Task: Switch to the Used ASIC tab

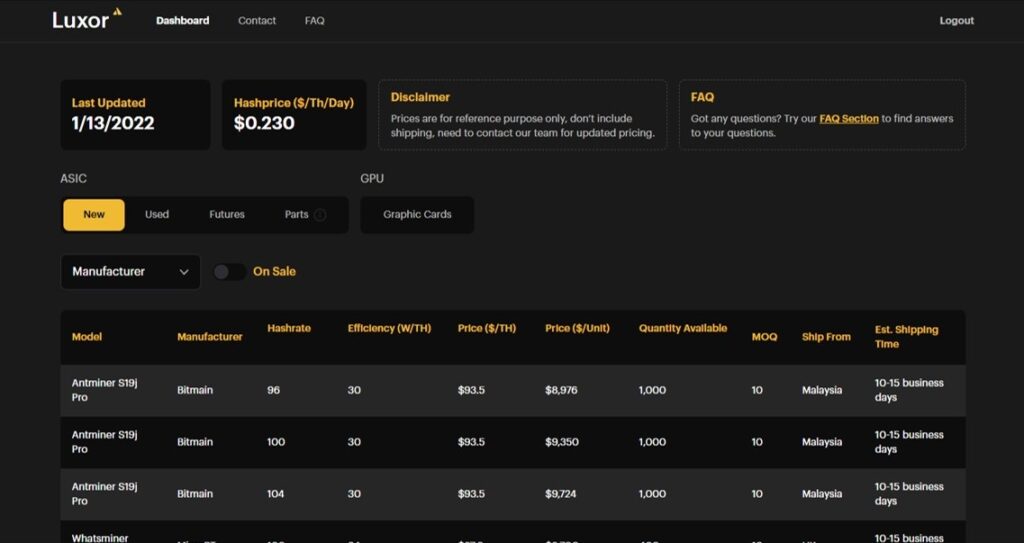Action: point(157,214)
